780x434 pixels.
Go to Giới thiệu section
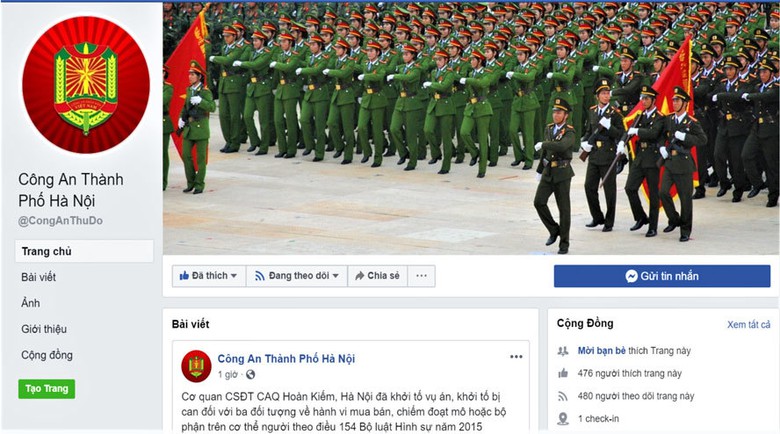[44, 329]
